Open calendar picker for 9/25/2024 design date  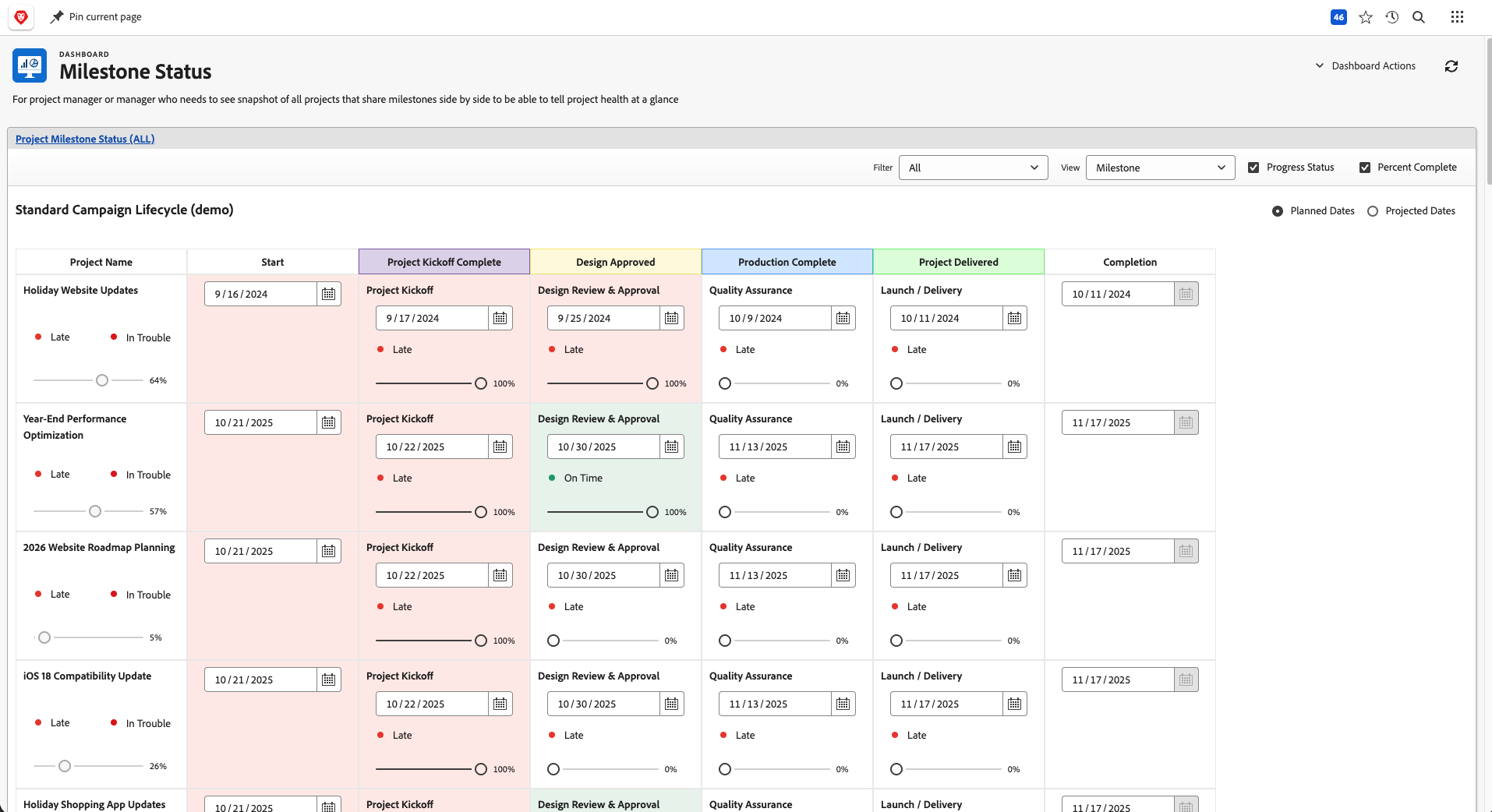pyautogui.click(x=672, y=318)
